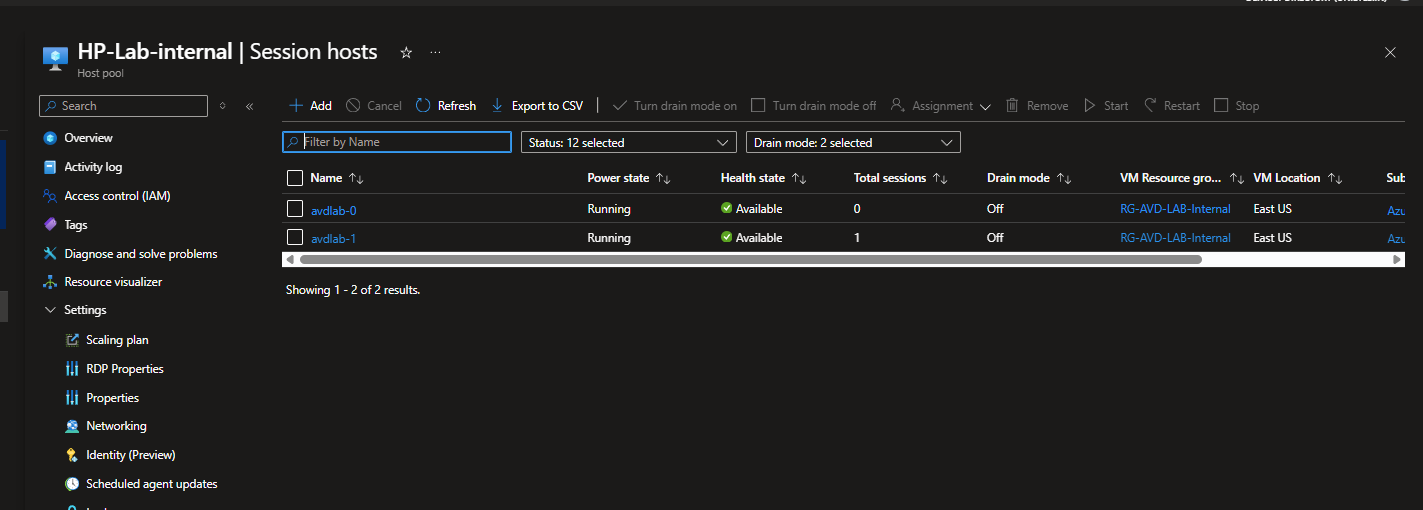Focus the sidebar Search box
Image resolution: width=1423 pixels, height=510 pixels.
point(123,106)
